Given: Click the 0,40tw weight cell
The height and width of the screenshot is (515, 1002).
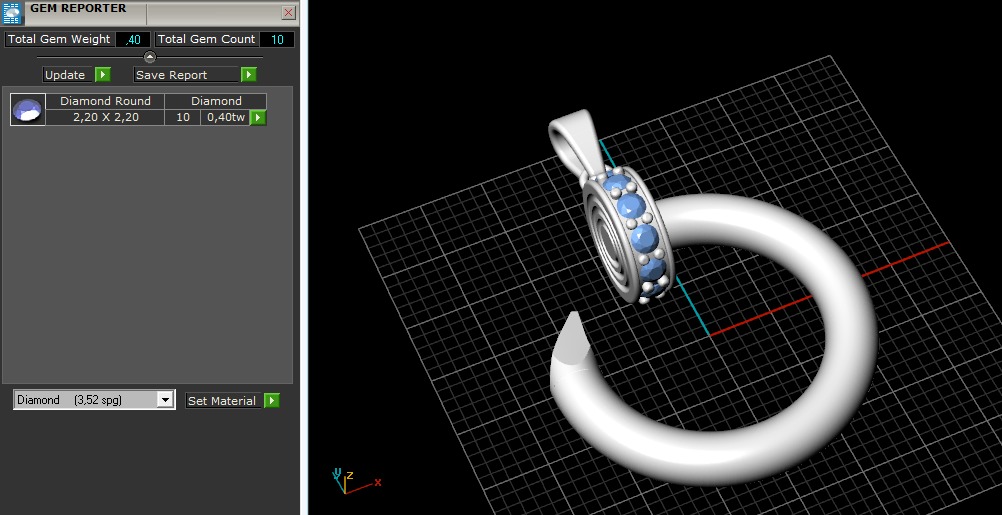Looking at the screenshot, I should coord(226,118).
